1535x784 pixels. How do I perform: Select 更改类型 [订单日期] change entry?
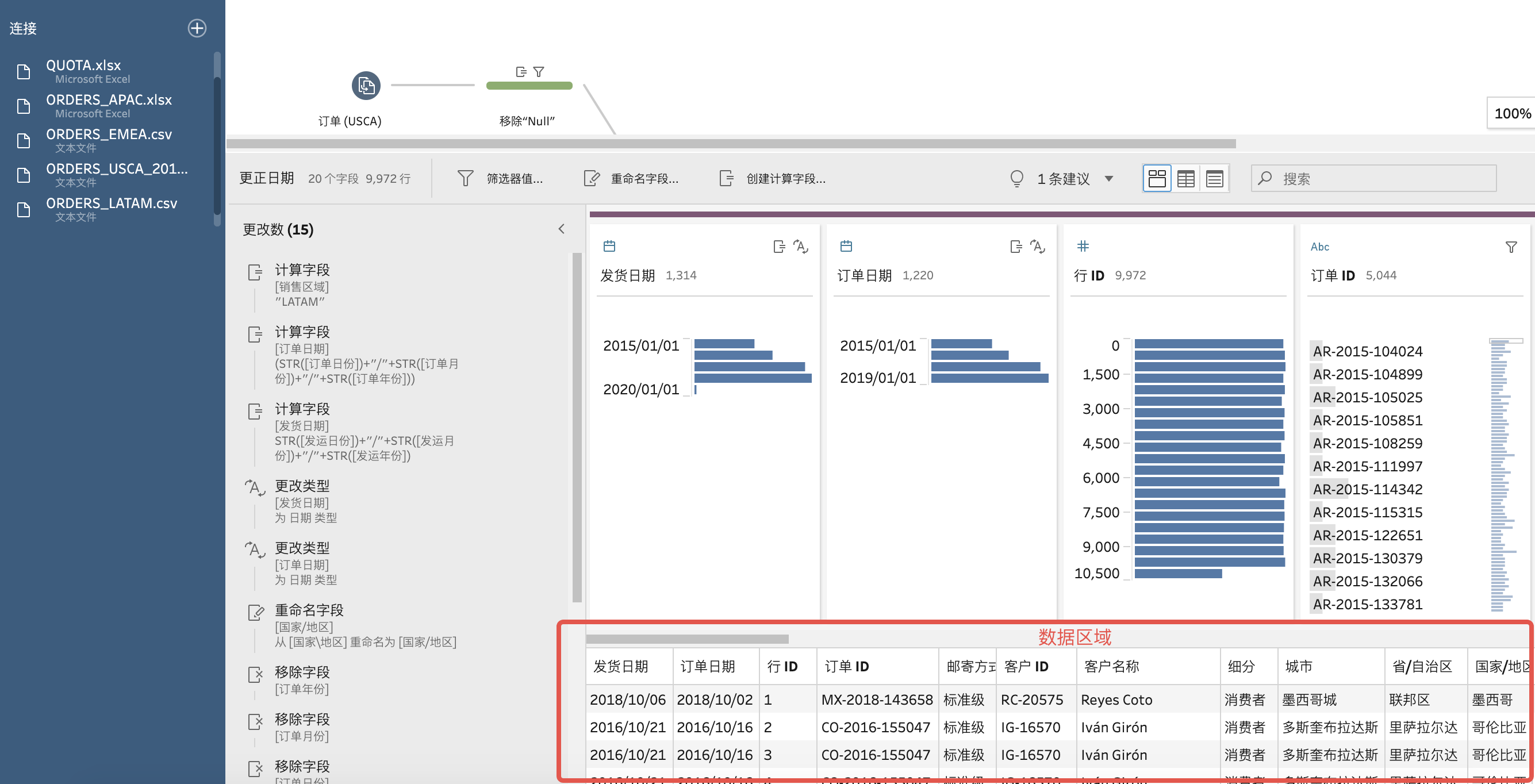358,564
